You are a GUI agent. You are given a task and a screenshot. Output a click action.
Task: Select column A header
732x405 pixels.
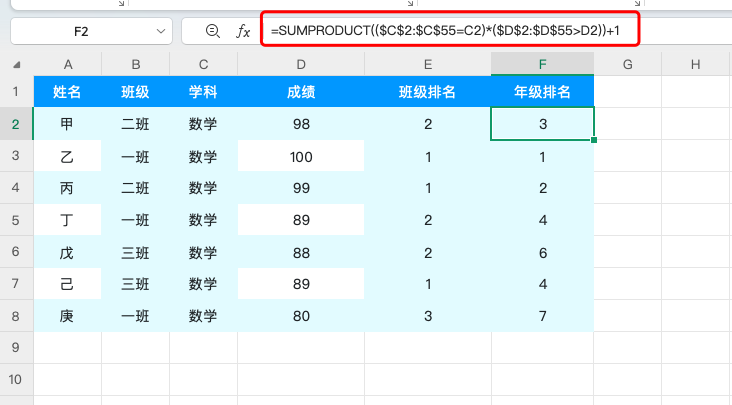(x=67, y=65)
